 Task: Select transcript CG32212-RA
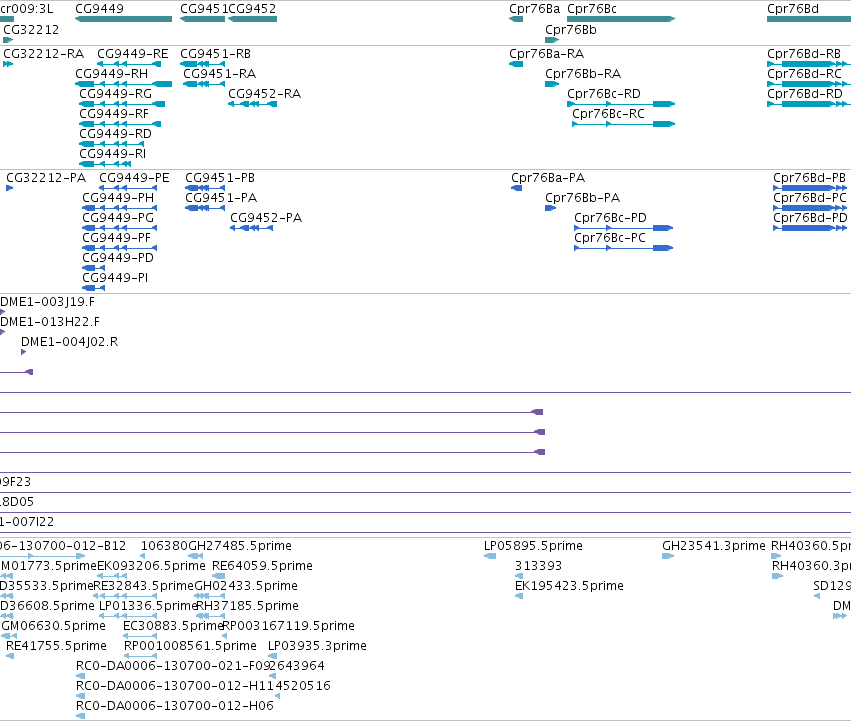coord(43,54)
